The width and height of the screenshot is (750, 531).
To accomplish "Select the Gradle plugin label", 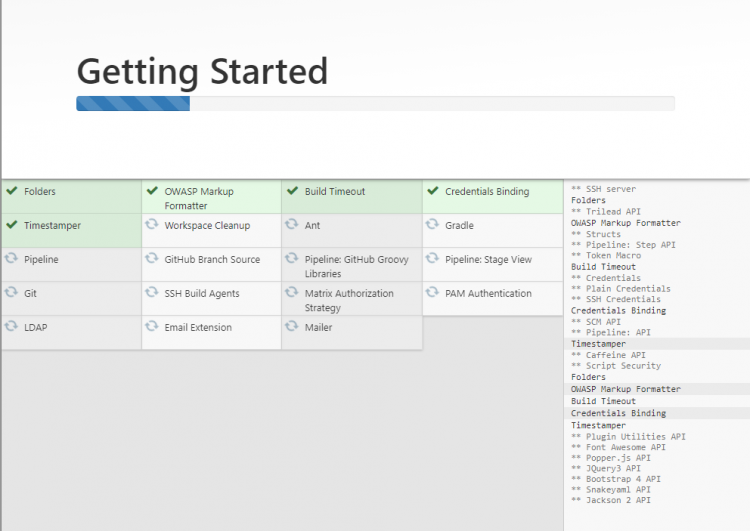I will pyautogui.click(x=459, y=225).
